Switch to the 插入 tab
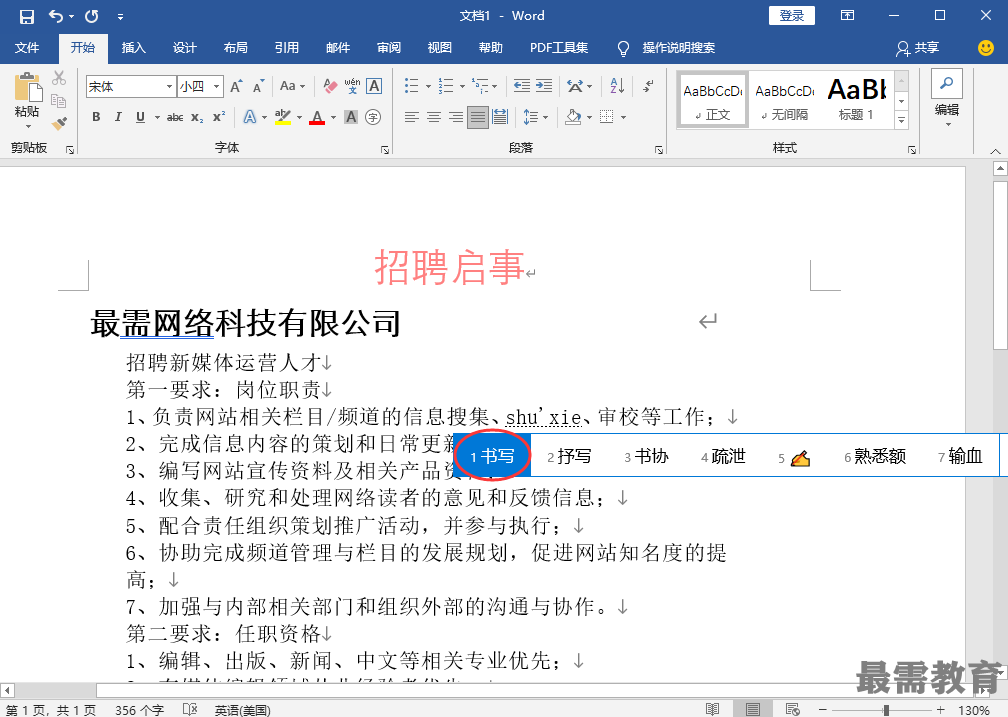The image size is (1008, 717). [134, 48]
